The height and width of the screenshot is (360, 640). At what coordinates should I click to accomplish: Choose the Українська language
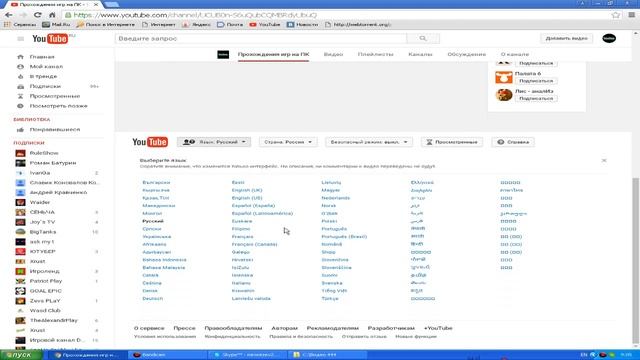(x=157, y=237)
